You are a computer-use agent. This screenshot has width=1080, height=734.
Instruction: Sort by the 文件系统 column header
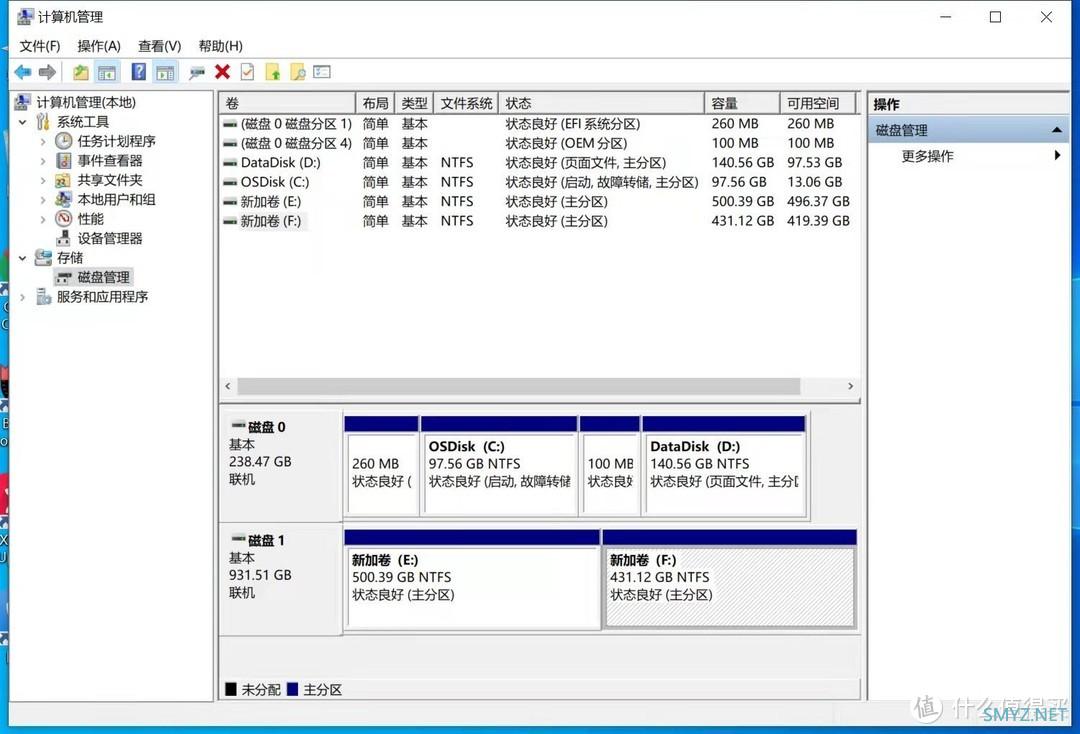(466, 103)
